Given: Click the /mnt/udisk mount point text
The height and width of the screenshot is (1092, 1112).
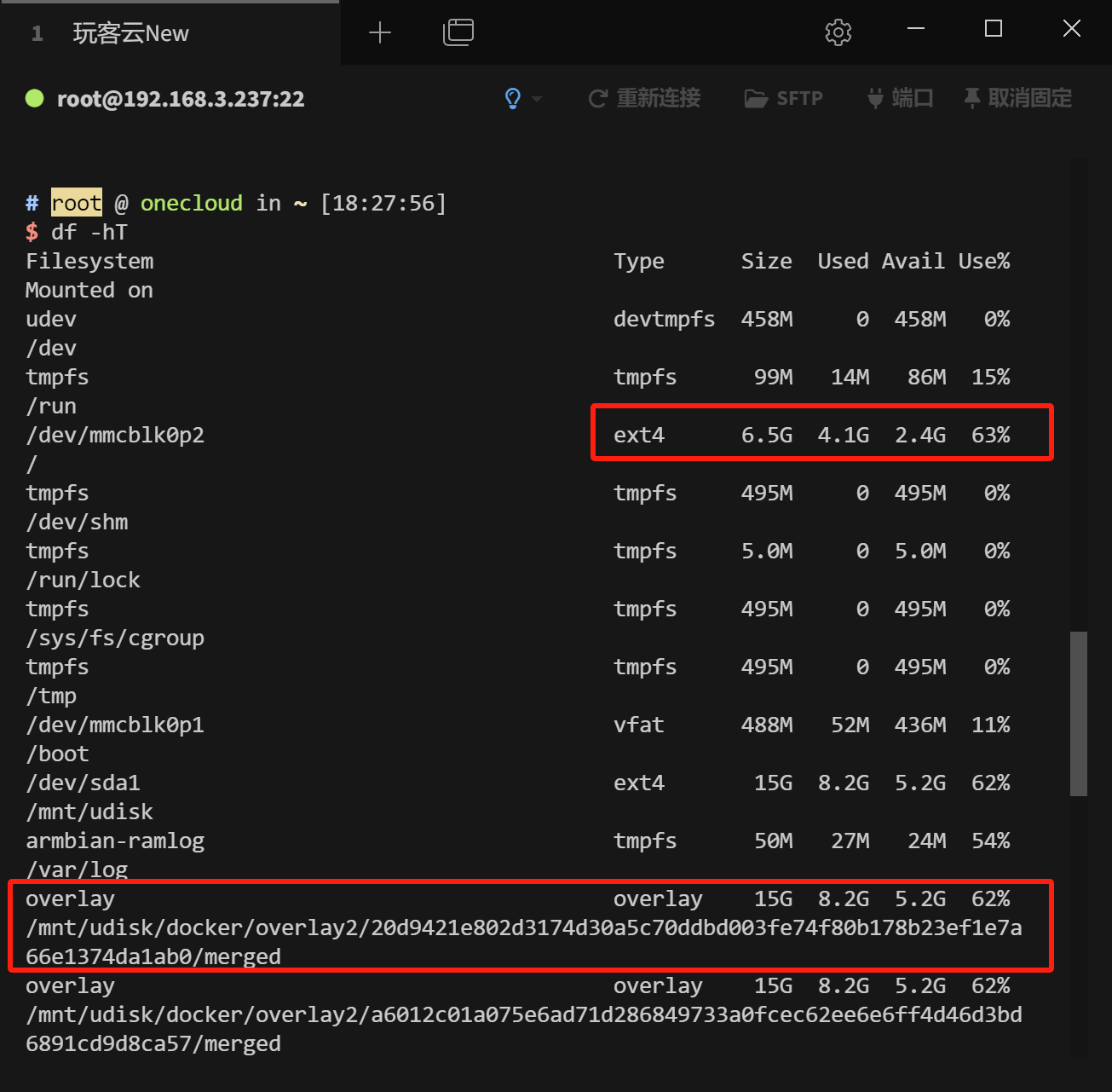Looking at the screenshot, I should pyautogui.click(x=89, y=812).
